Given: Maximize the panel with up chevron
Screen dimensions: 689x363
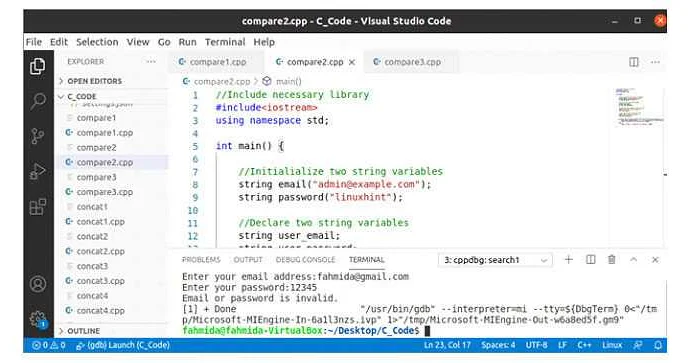Looking at the screenshot, I should [633, 260].
